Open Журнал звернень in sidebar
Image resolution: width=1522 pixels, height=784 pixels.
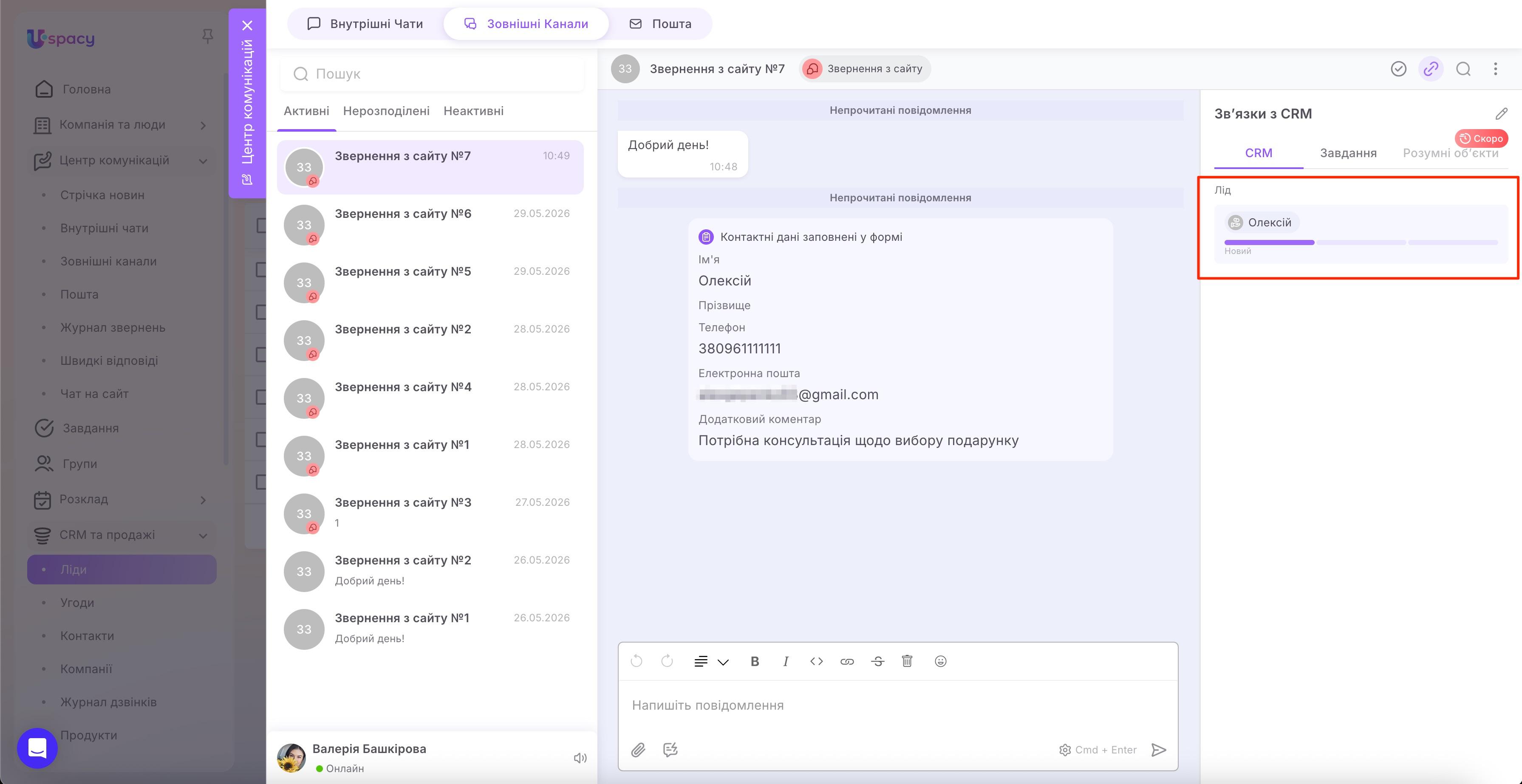coord(113,327)
